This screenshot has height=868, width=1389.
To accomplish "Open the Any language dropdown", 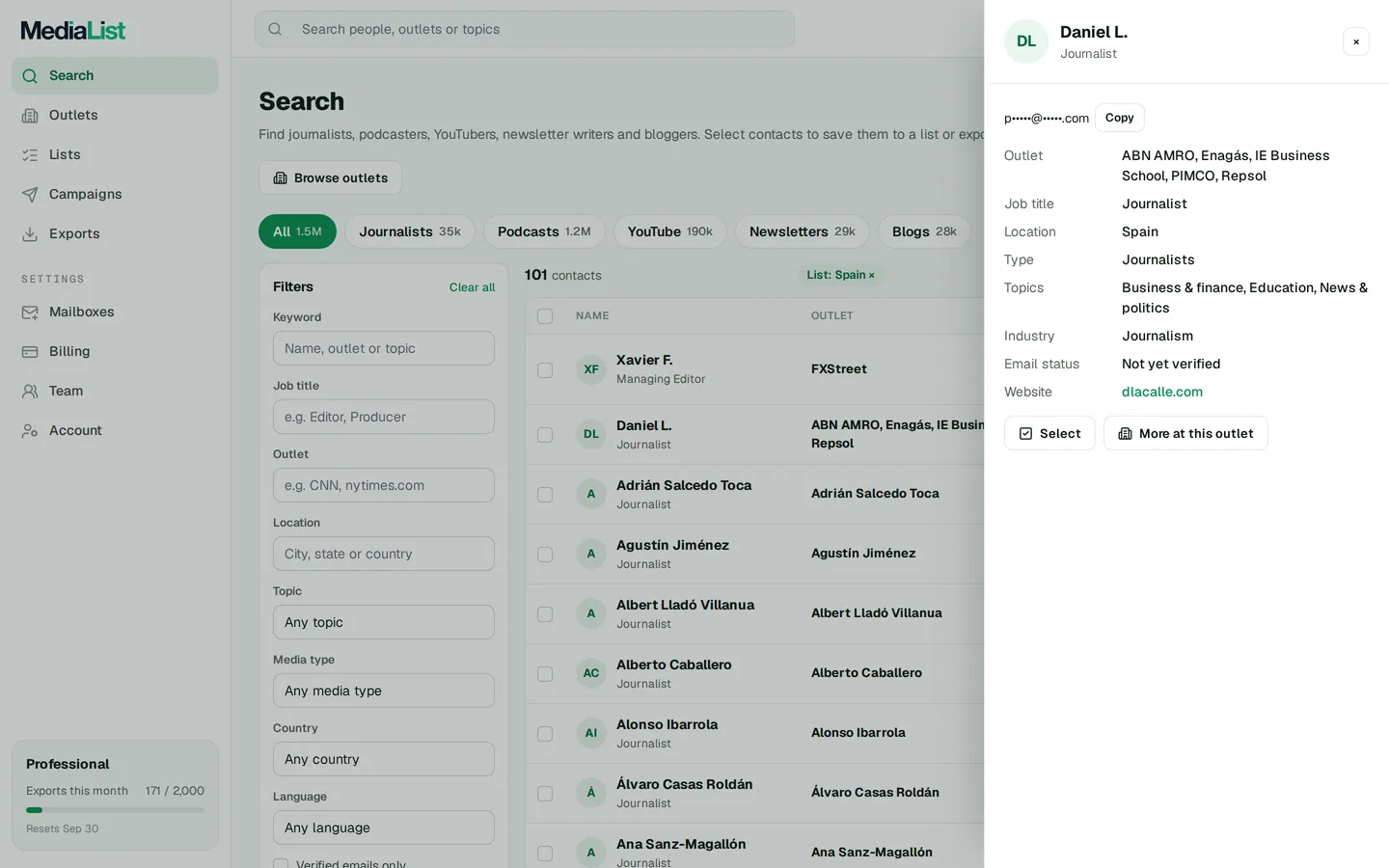I will pos(384,827).
